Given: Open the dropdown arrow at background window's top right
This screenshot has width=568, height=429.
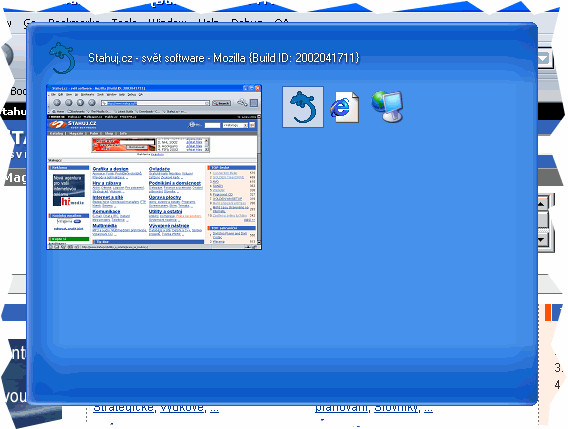Looking at the screenshot, I should tap(544, 58).
